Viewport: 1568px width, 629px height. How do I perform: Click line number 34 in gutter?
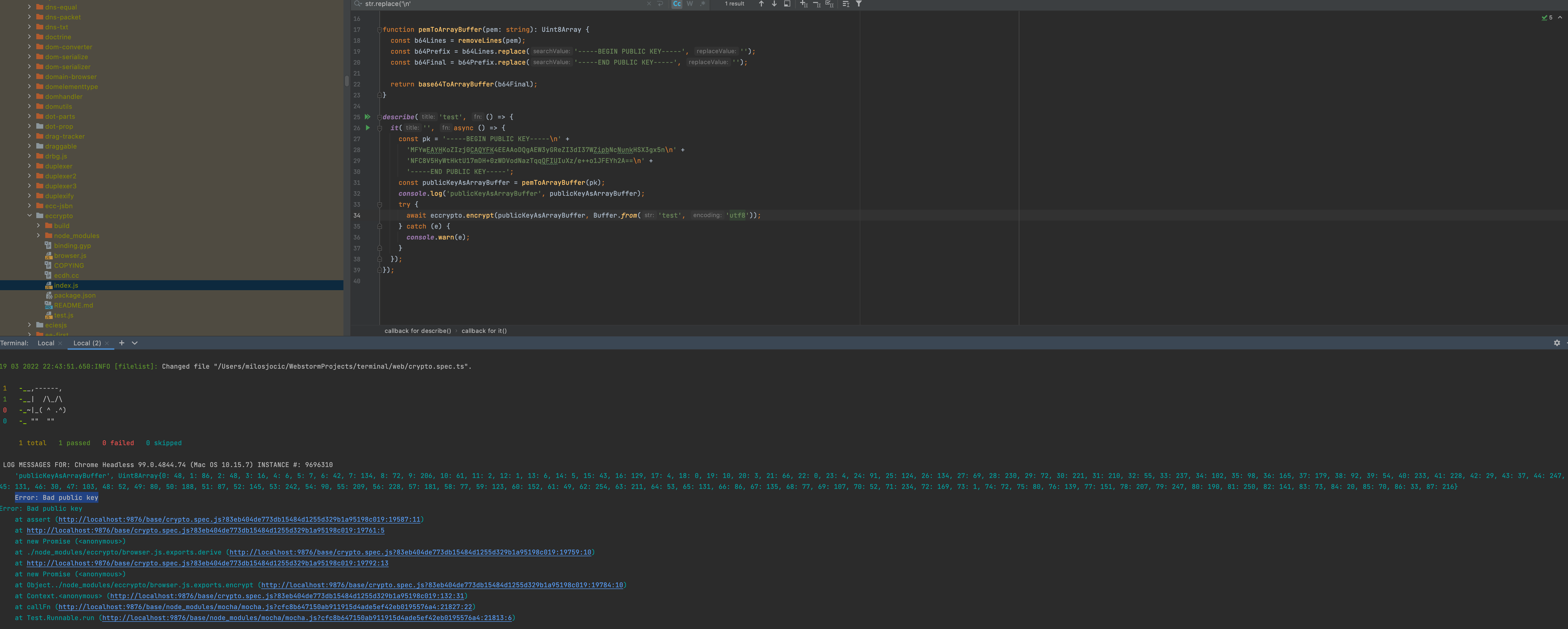(x=357, y=215)
